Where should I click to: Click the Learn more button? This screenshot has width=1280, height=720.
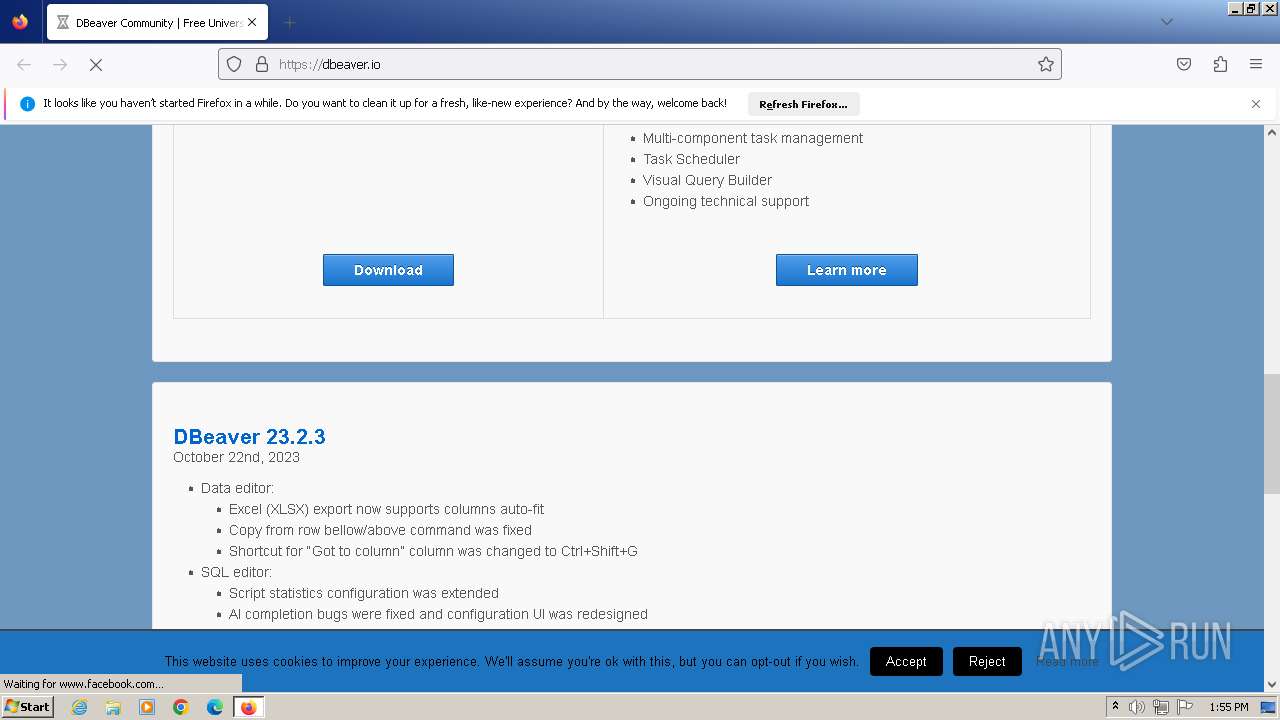(x=846, y=270)
